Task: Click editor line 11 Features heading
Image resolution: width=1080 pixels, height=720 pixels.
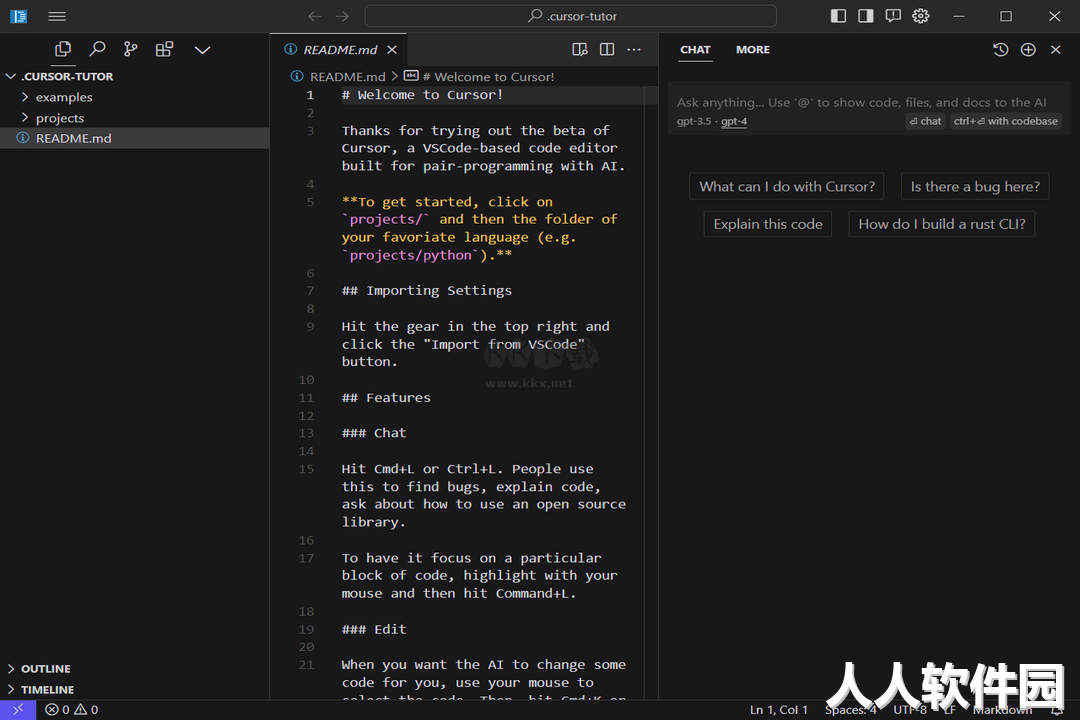Action: point(386,398)
